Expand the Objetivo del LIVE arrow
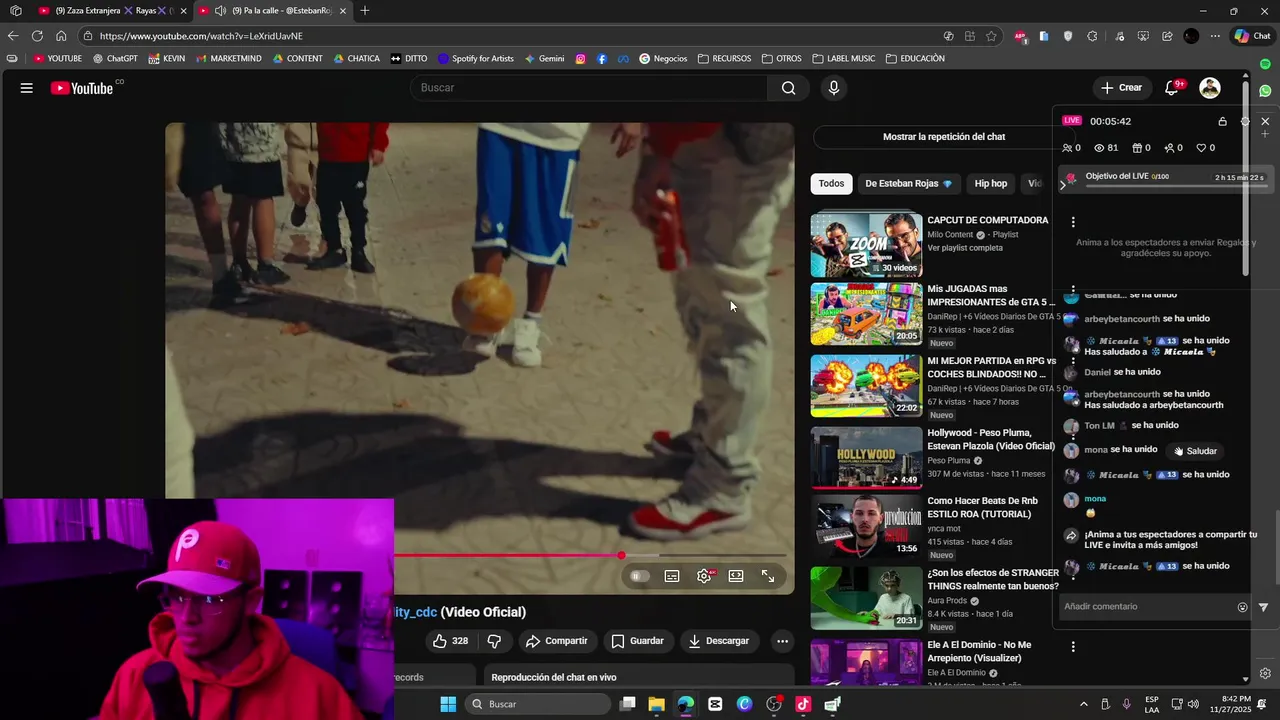This screenshot has height=720, width=1280. (1062, 185)
